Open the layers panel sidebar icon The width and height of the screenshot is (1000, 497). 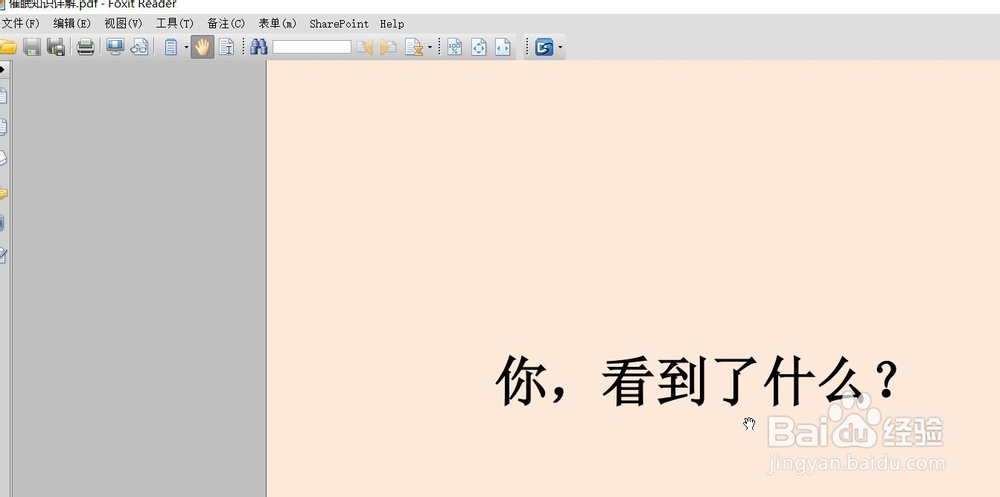coord(3,158)
